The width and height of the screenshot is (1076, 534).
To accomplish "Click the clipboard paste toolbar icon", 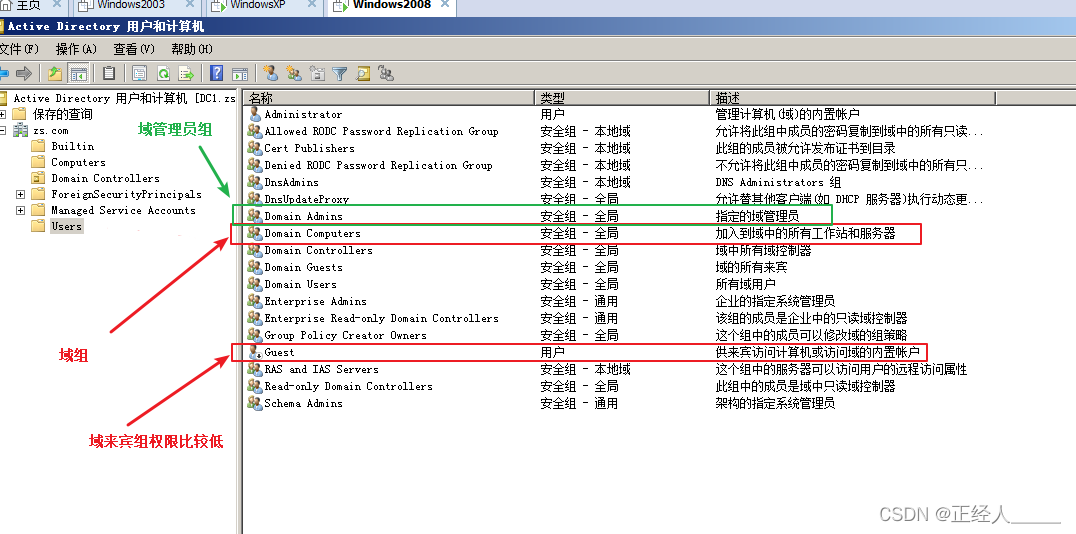I will pyautogui.click(x=108, y=73).
